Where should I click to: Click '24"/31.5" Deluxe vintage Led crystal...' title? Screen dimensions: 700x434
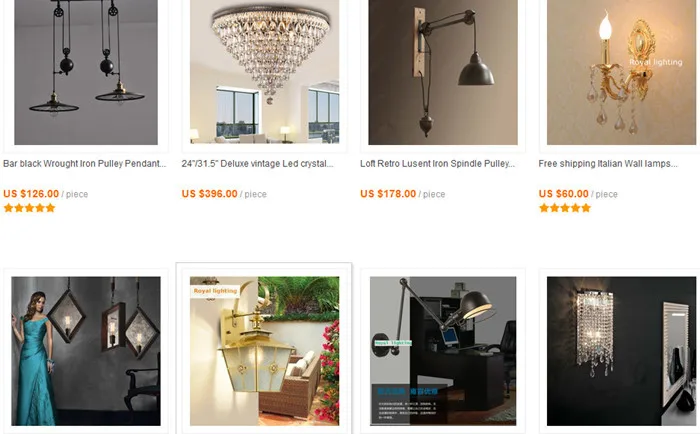pyautogui.click(x=257, y=164)
